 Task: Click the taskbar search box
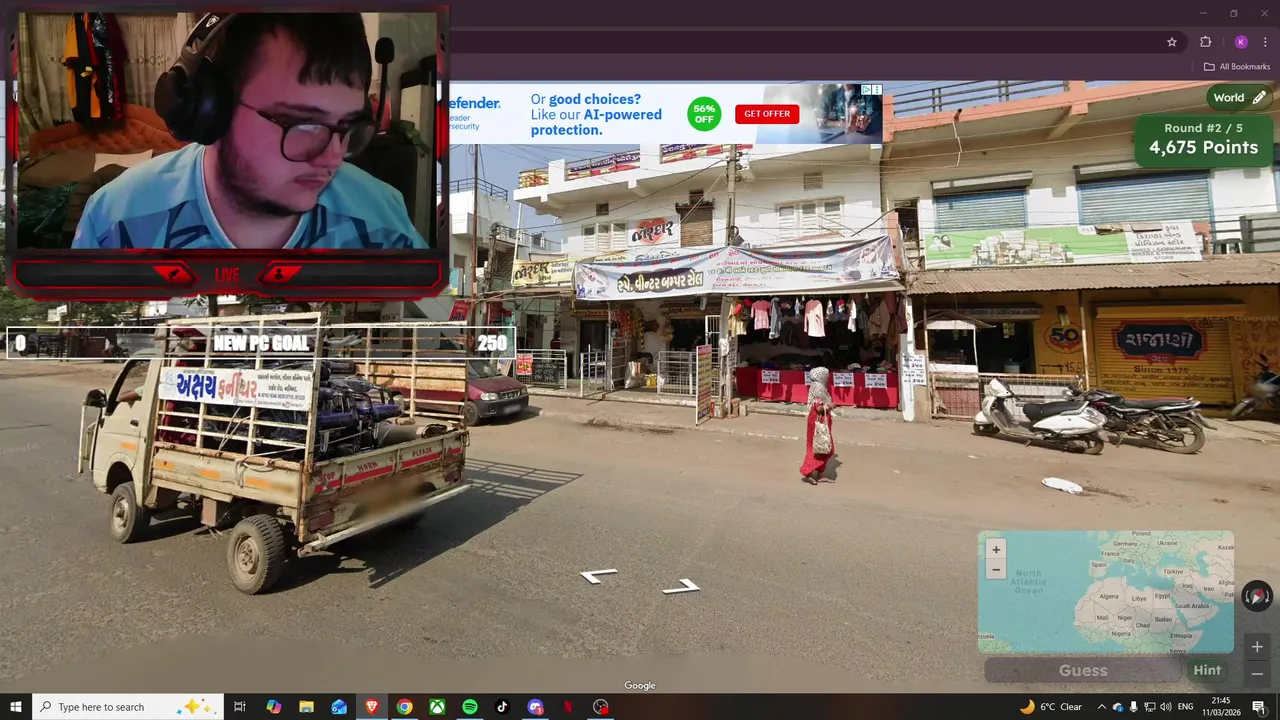pyautogui.click(x=128, y=707)
